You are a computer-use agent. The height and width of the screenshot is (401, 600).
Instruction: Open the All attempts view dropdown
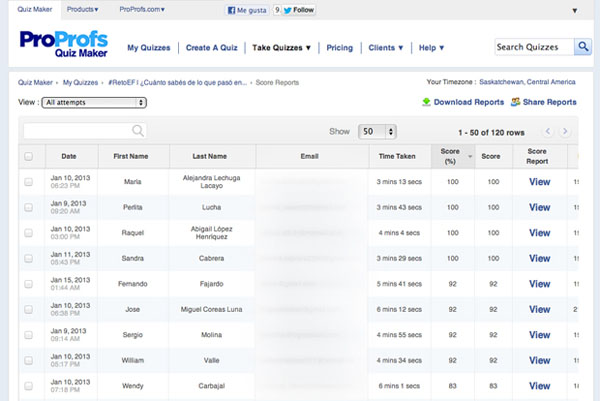pos(94,103)
